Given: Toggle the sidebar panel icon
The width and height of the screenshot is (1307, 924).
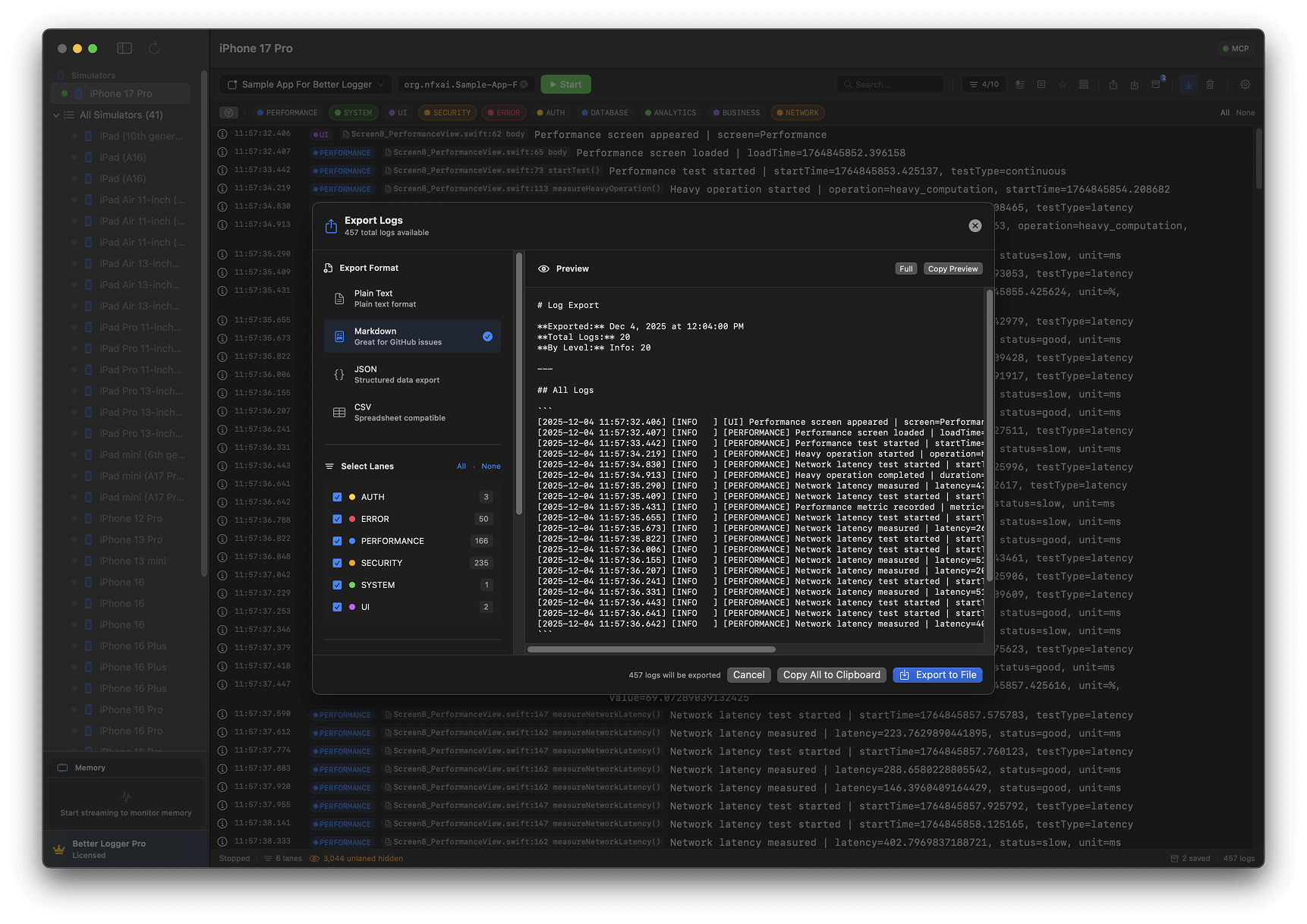Looking at the screenshot, I should click(x=124, y=49).
